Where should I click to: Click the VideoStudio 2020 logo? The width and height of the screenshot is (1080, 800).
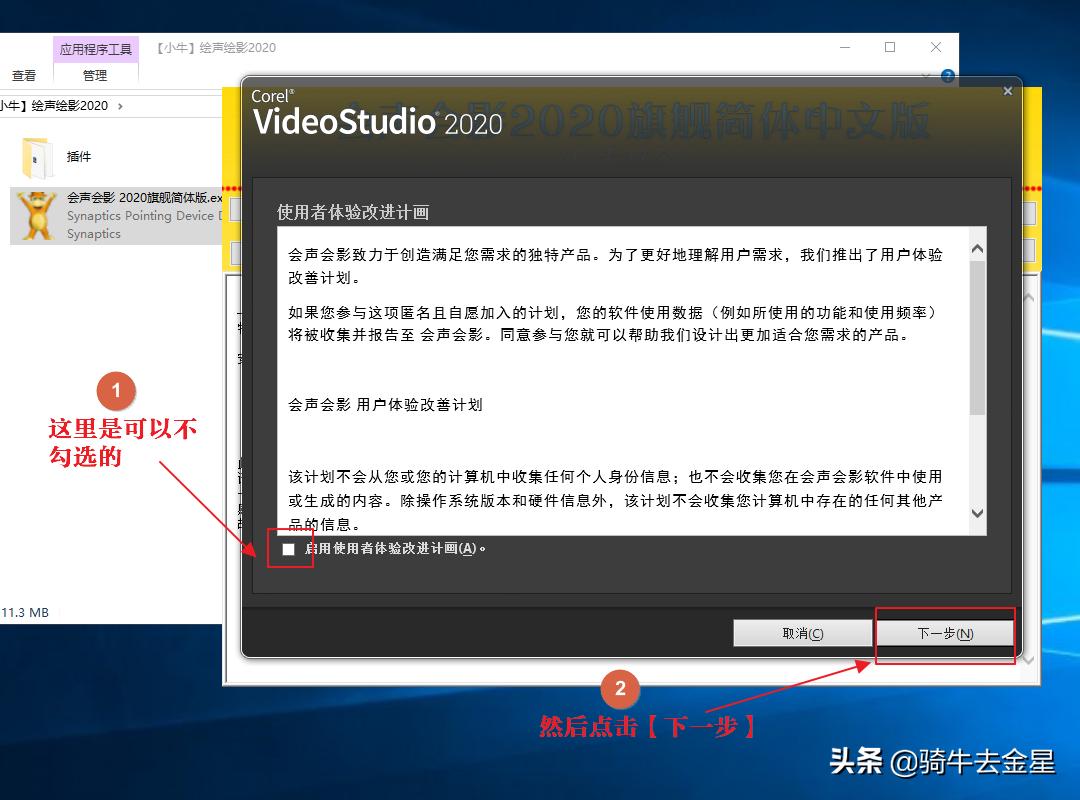(x=377, y=114)
